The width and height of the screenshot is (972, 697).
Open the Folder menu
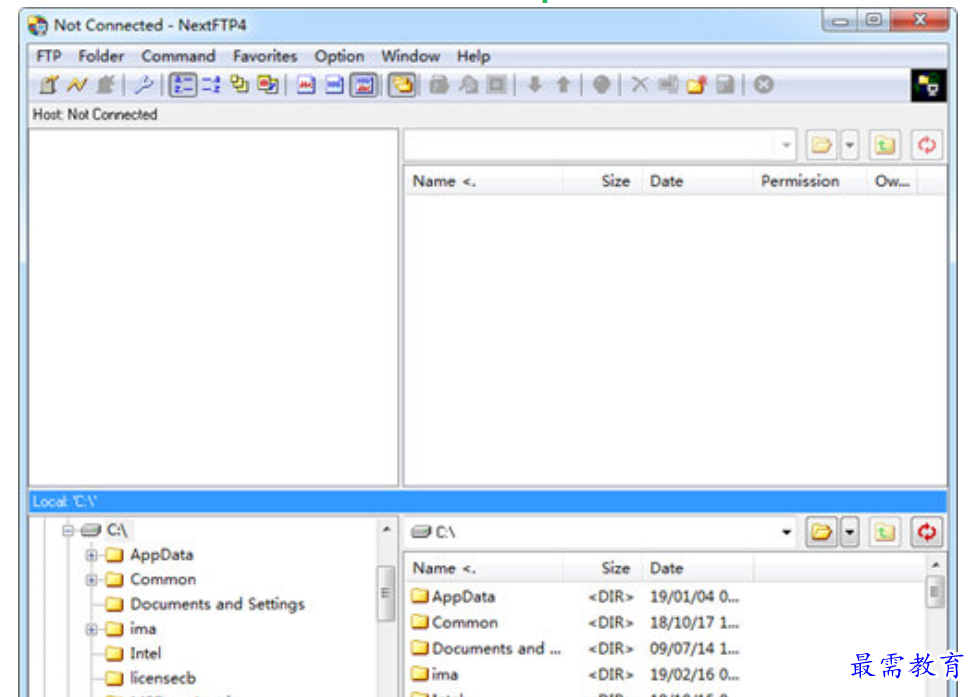coord(101,56)
